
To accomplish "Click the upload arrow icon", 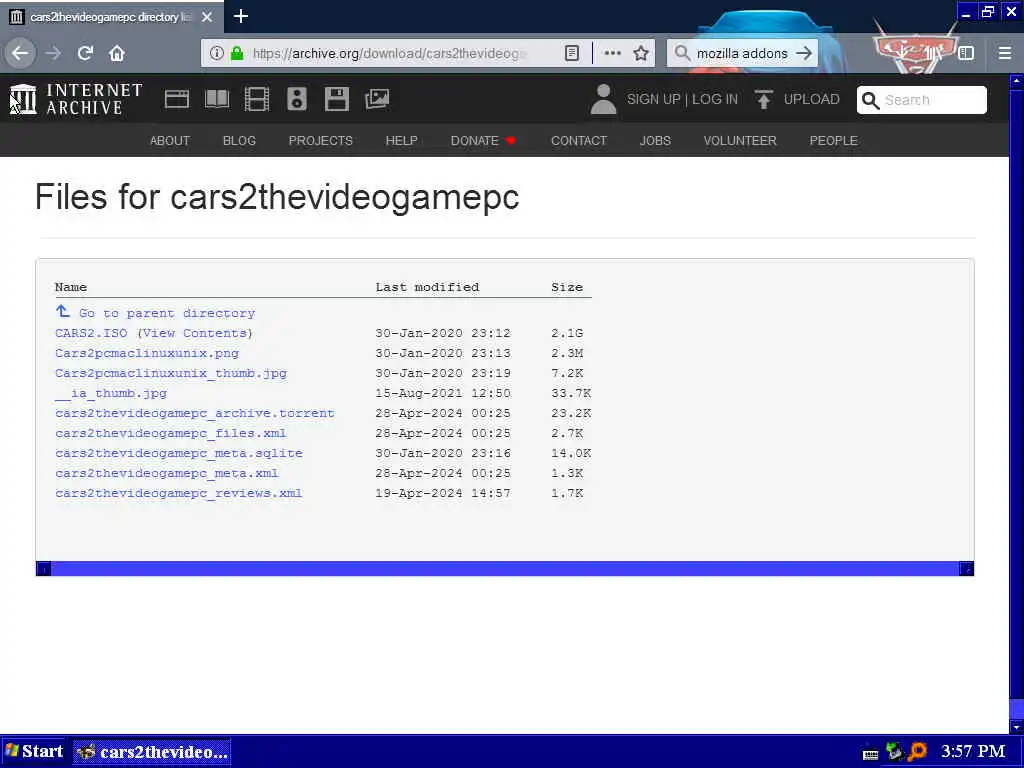I will click(763, 99).
